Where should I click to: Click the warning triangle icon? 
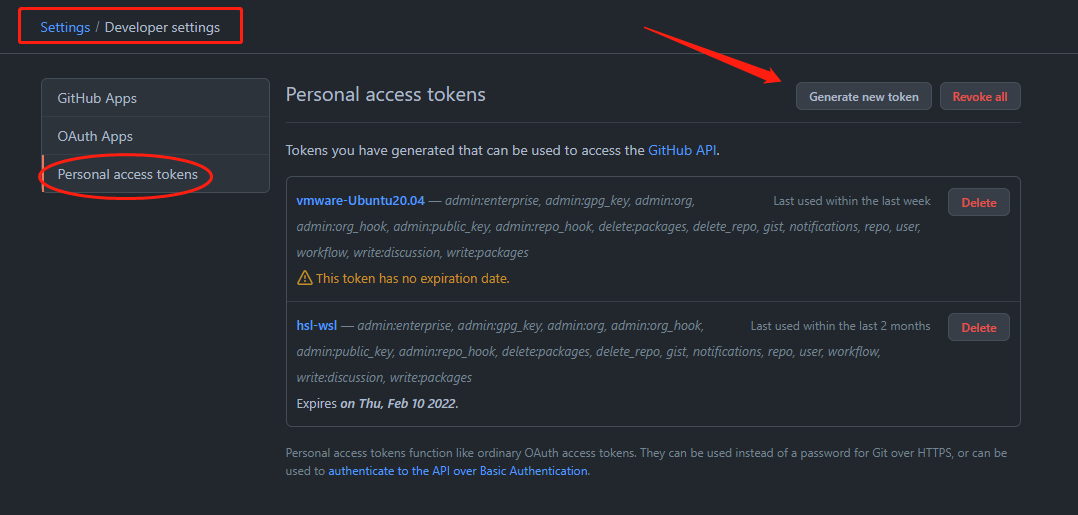coord(305,278)
